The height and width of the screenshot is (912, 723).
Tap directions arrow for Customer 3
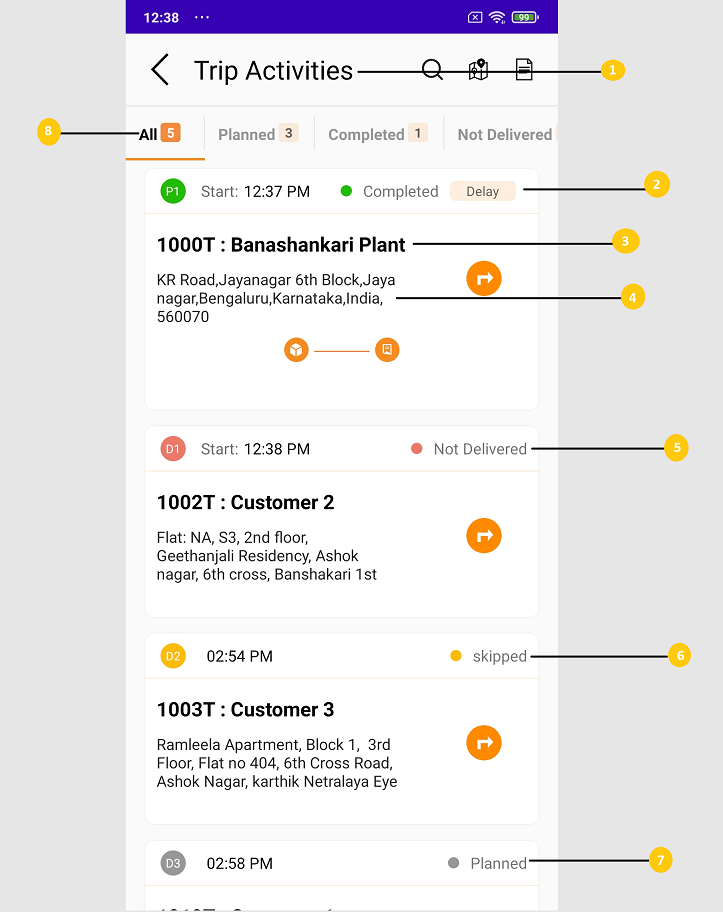[484, 743]
